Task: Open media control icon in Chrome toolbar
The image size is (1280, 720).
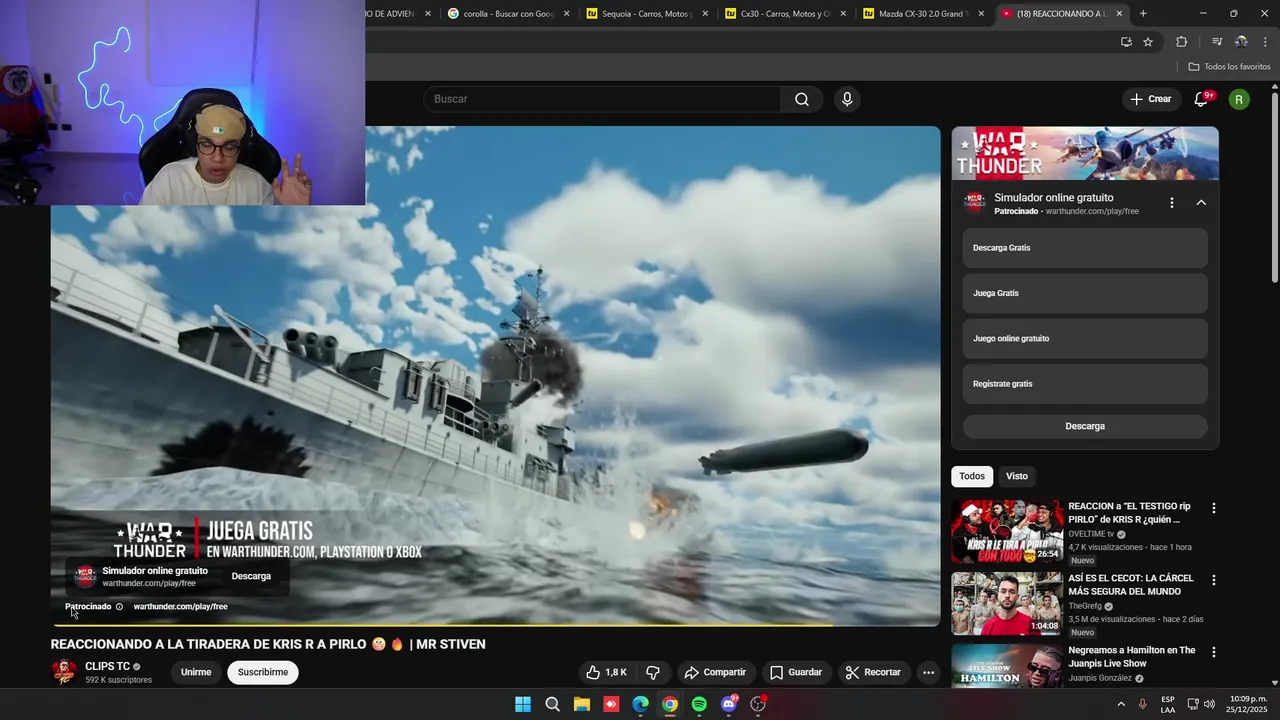Action: click(1217, 42)
